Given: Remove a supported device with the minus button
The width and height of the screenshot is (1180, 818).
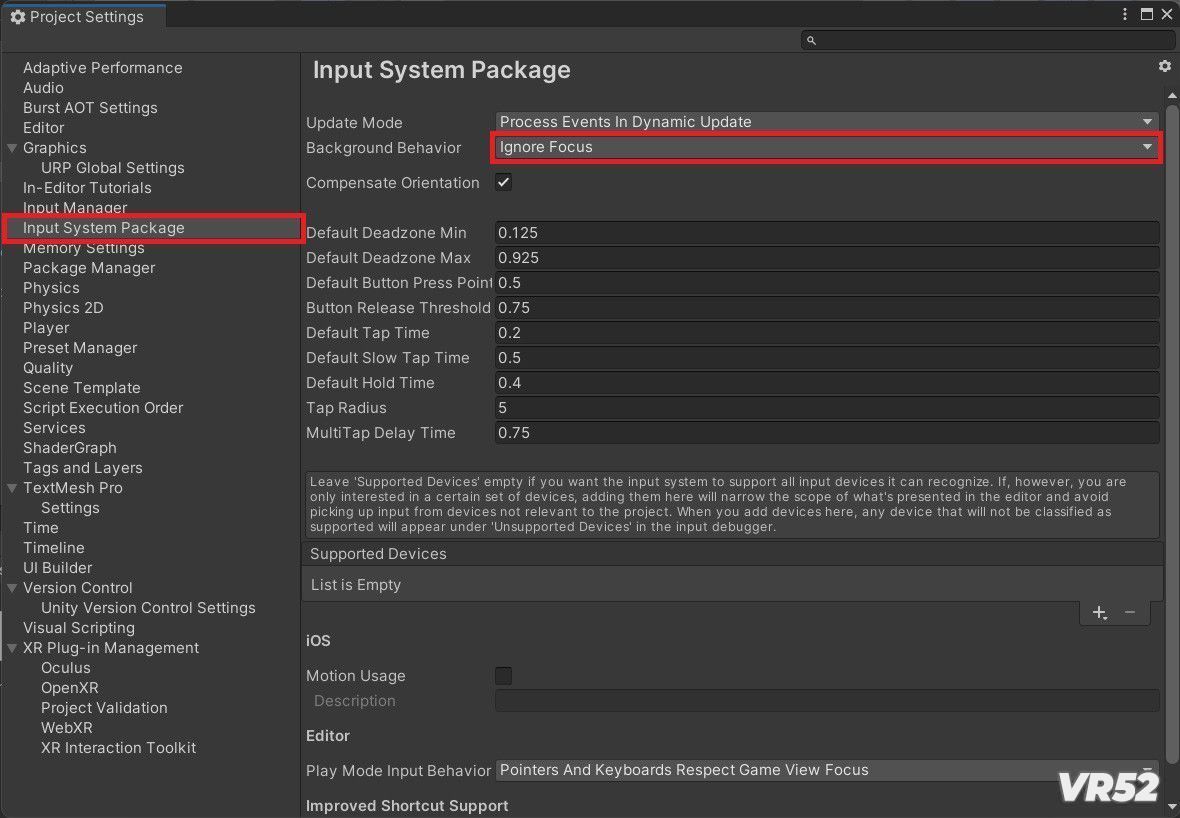Looking at the screenshot, I should pyautogui.click(x=1130, y=613).
